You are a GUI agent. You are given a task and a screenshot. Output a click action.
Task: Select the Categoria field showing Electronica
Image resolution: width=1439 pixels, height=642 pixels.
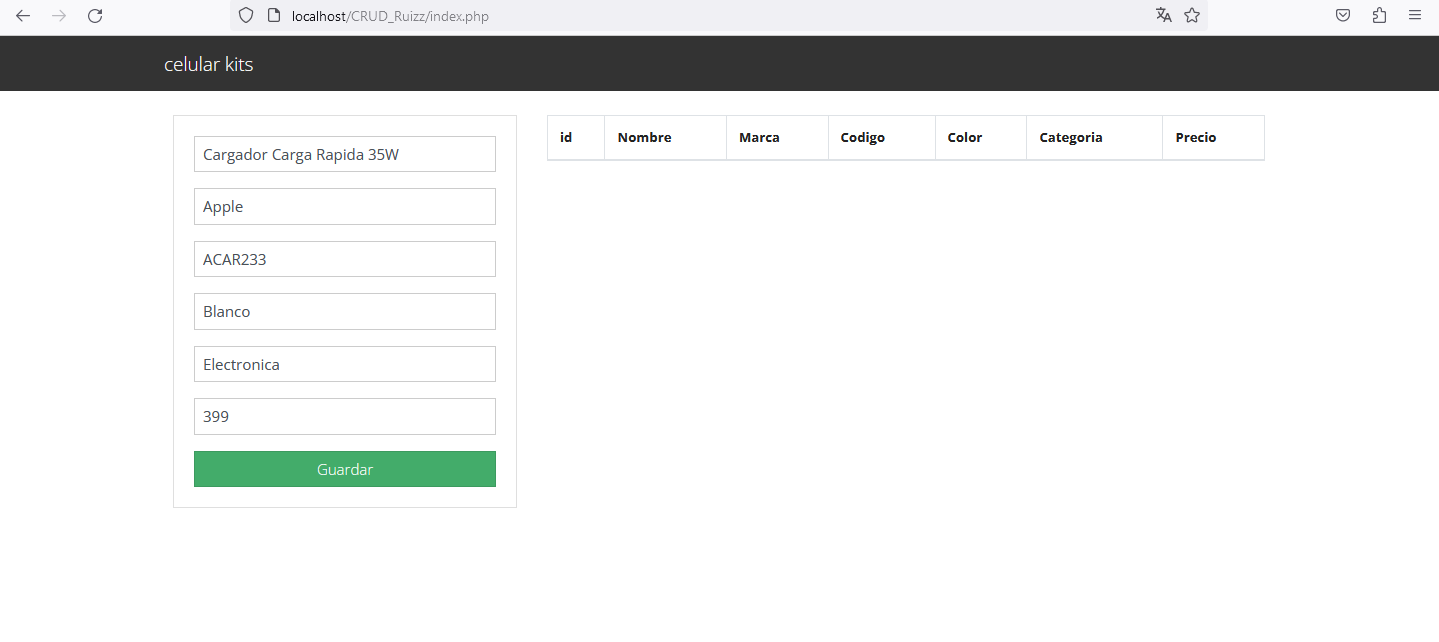coord(344,363)
